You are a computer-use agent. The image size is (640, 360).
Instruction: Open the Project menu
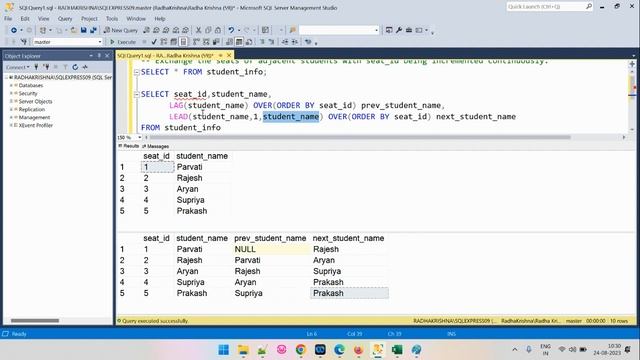89,19
